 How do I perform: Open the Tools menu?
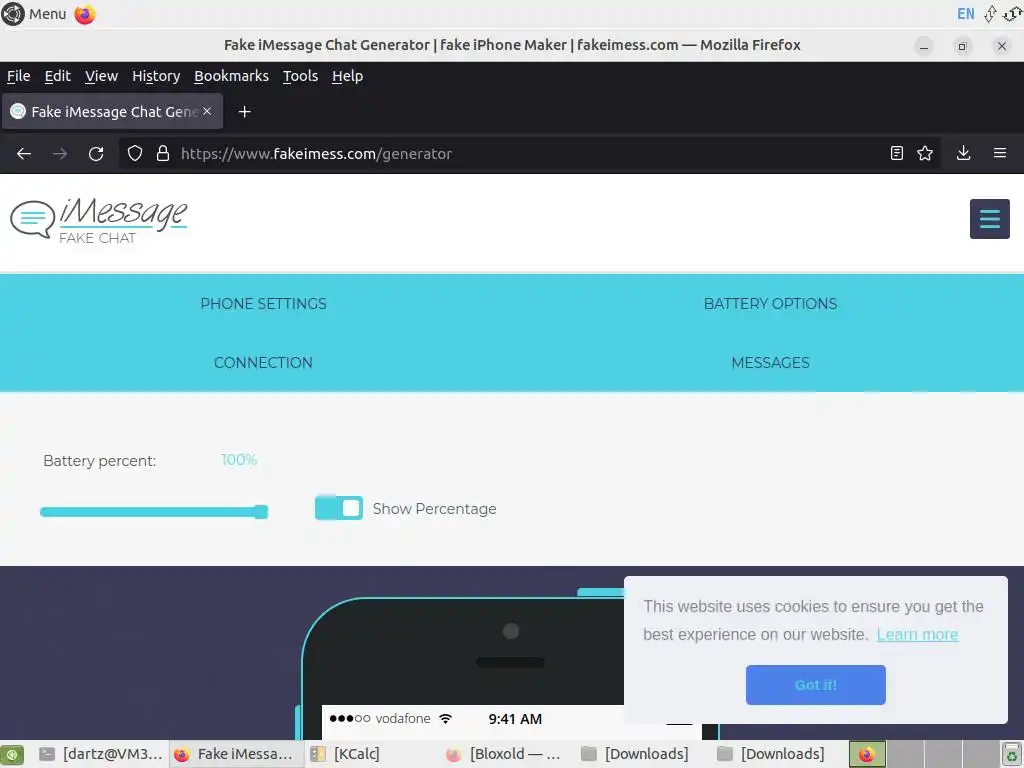click(300, 76)
